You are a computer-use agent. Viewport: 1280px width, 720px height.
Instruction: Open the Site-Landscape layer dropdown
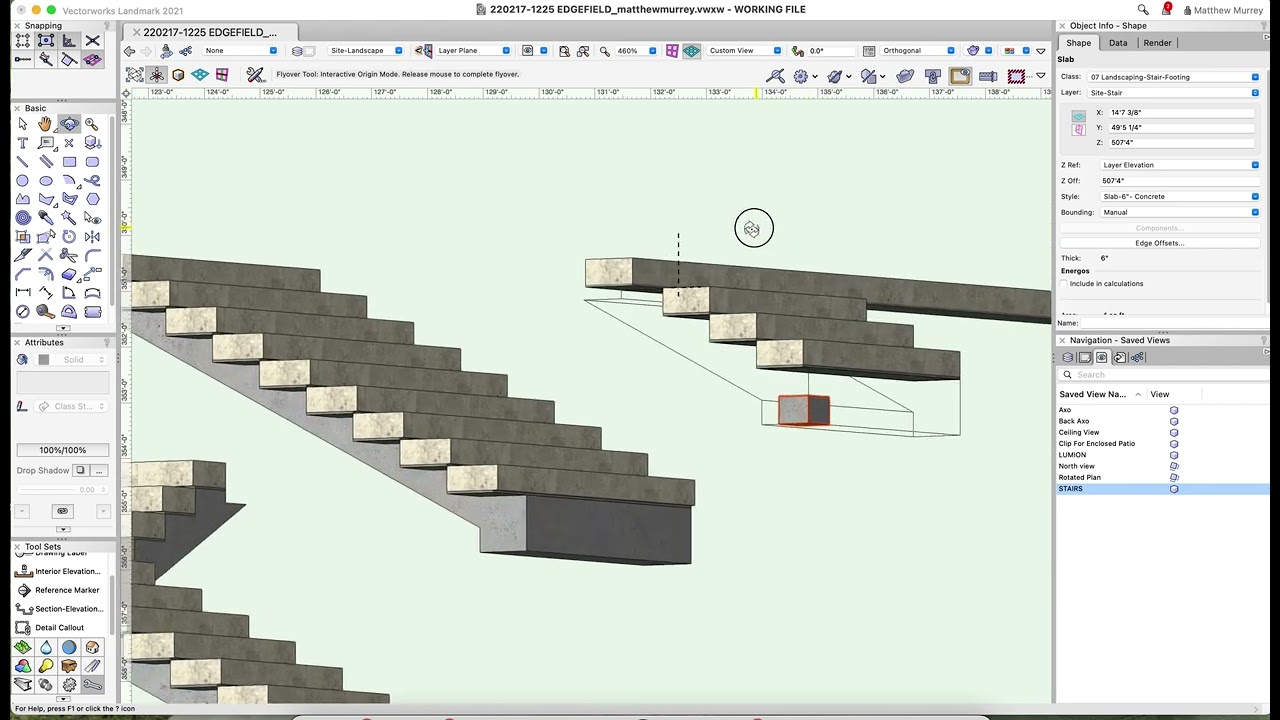click(365, 50)
